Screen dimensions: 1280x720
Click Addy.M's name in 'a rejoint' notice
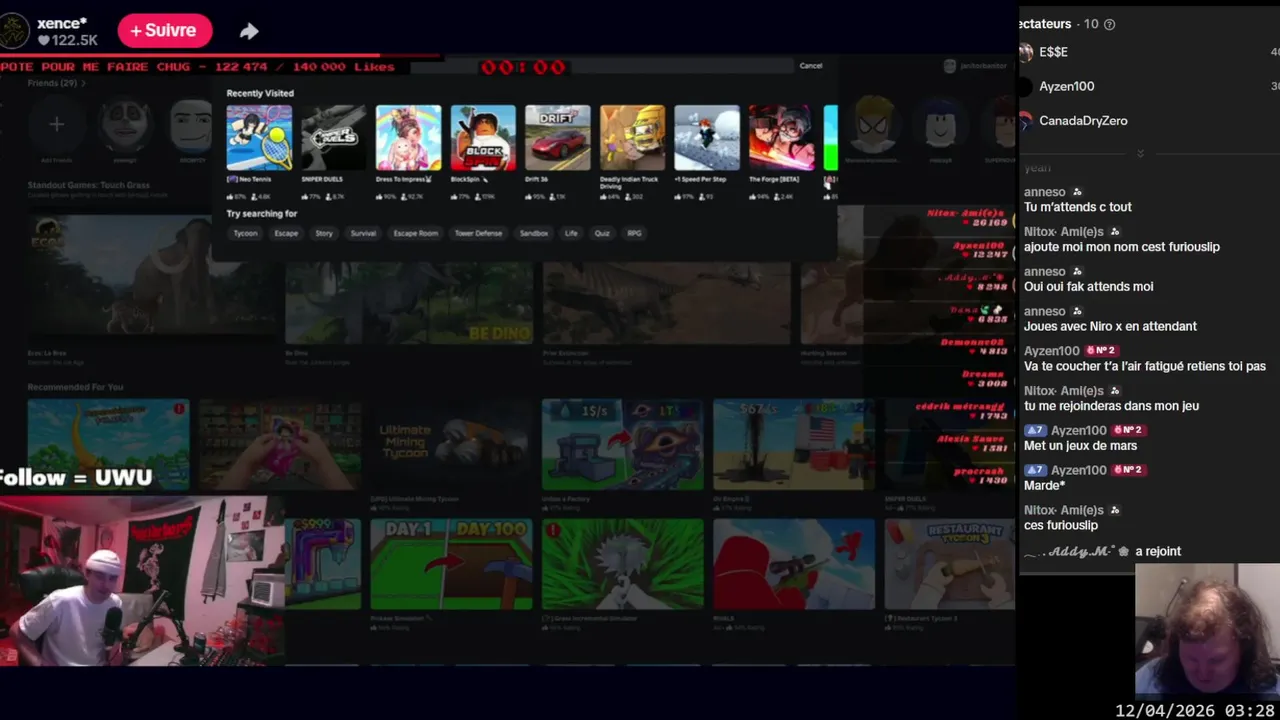tap(1076, 551)
